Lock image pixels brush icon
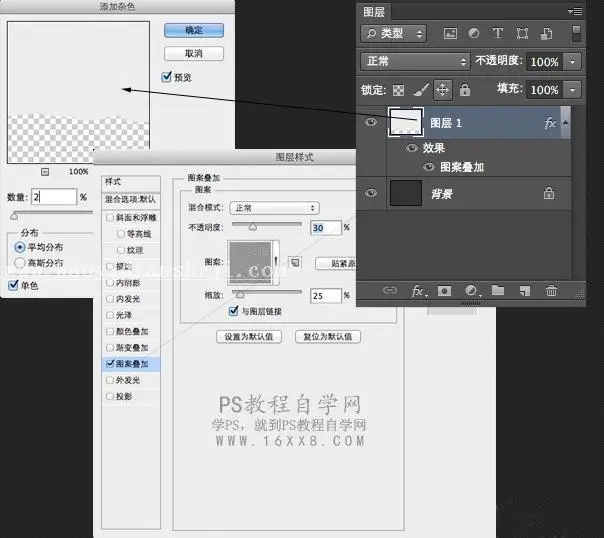The width and height of the screenshot is (604, 538). [420, 90]
